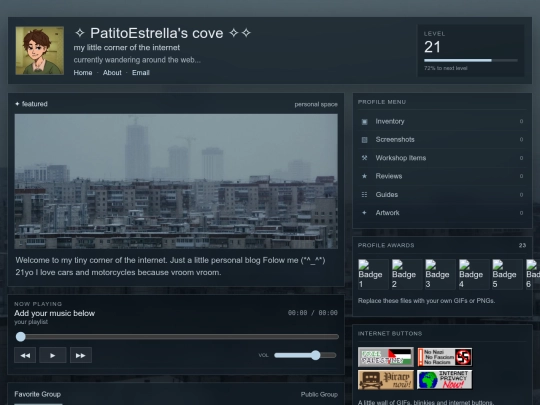
Task: Open Workshop Items in profile menu
Action: click(442, 158)
